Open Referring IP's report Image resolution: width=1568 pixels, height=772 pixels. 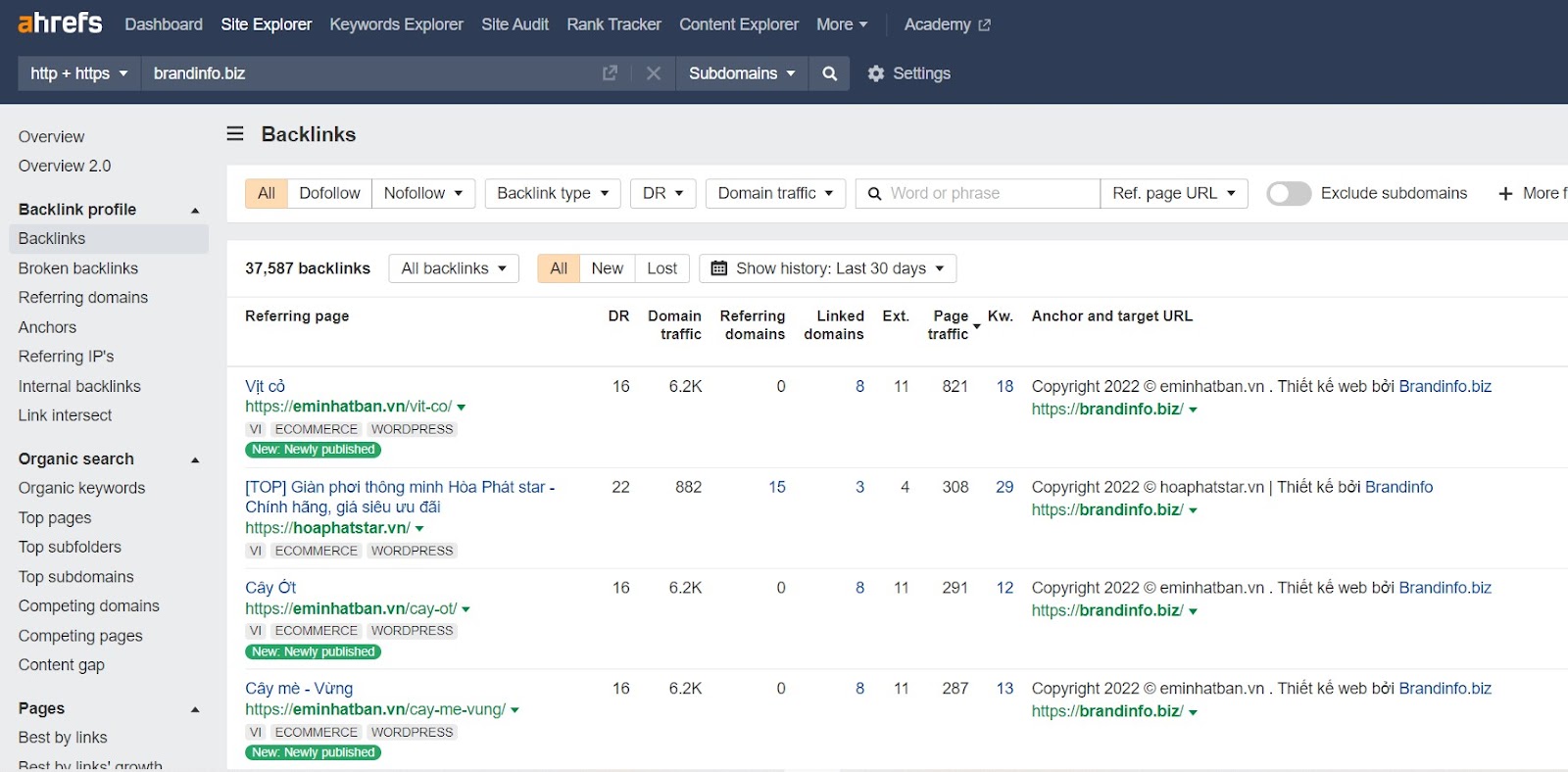pyautogui.click(x=66, y=357)
